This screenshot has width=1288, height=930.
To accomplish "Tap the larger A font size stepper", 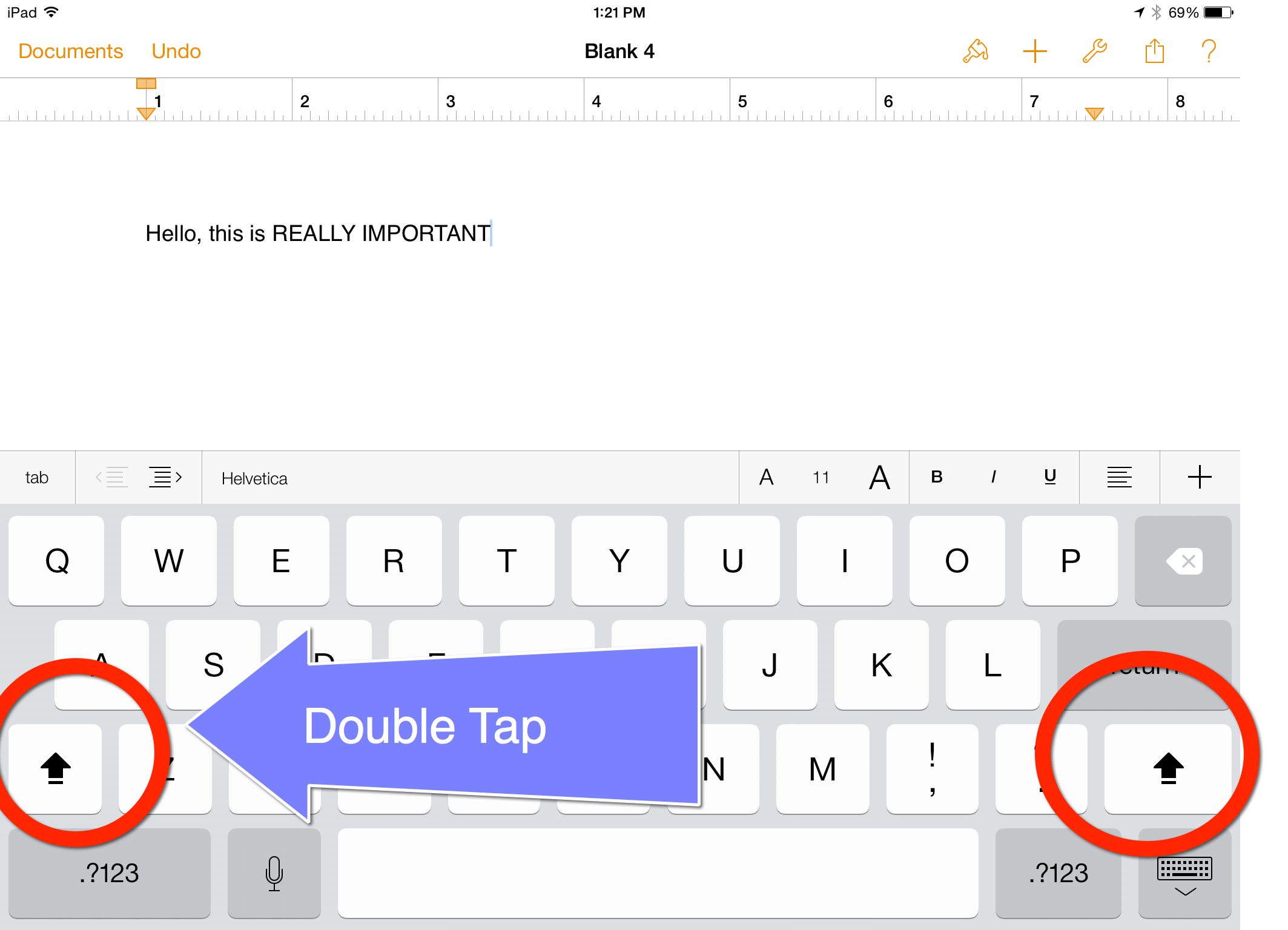I will coord(879,478).
